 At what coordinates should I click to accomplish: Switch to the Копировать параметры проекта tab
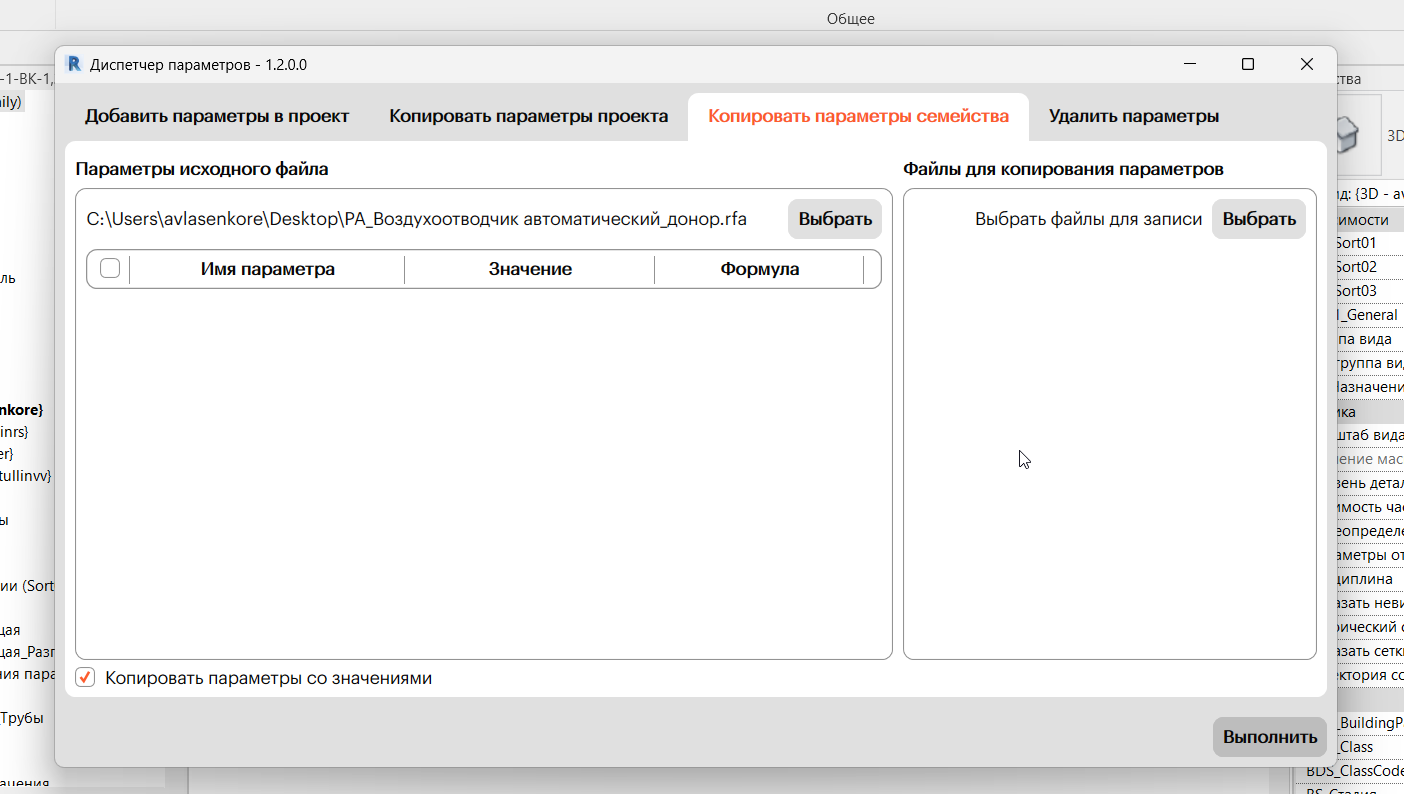pyautogui.click(x=529, y=116)
